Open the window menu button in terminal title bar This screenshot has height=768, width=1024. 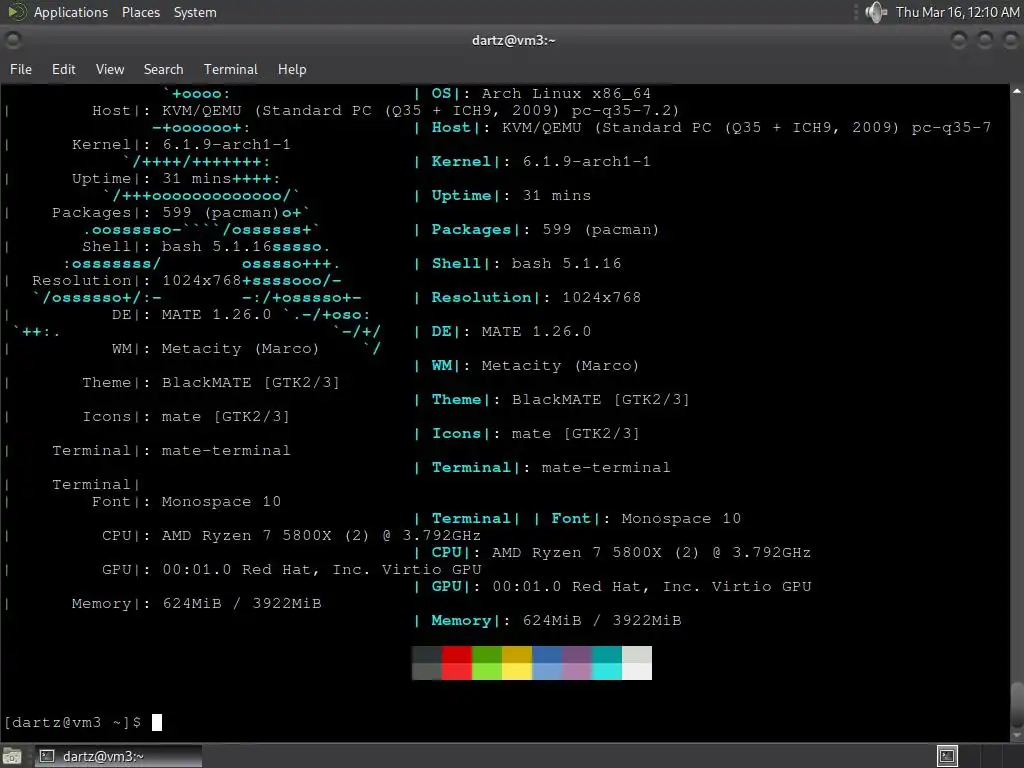pos(12,40)
